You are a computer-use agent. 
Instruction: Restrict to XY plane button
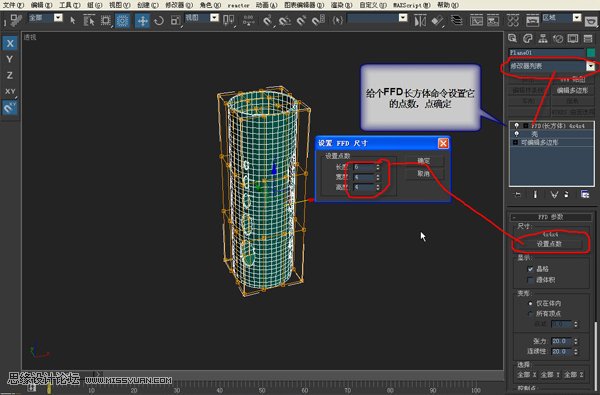click(10, 91)
